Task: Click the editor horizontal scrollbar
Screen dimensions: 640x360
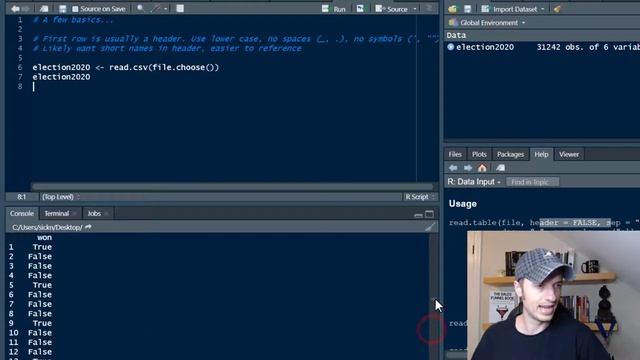Action: [x=232, y=186]
